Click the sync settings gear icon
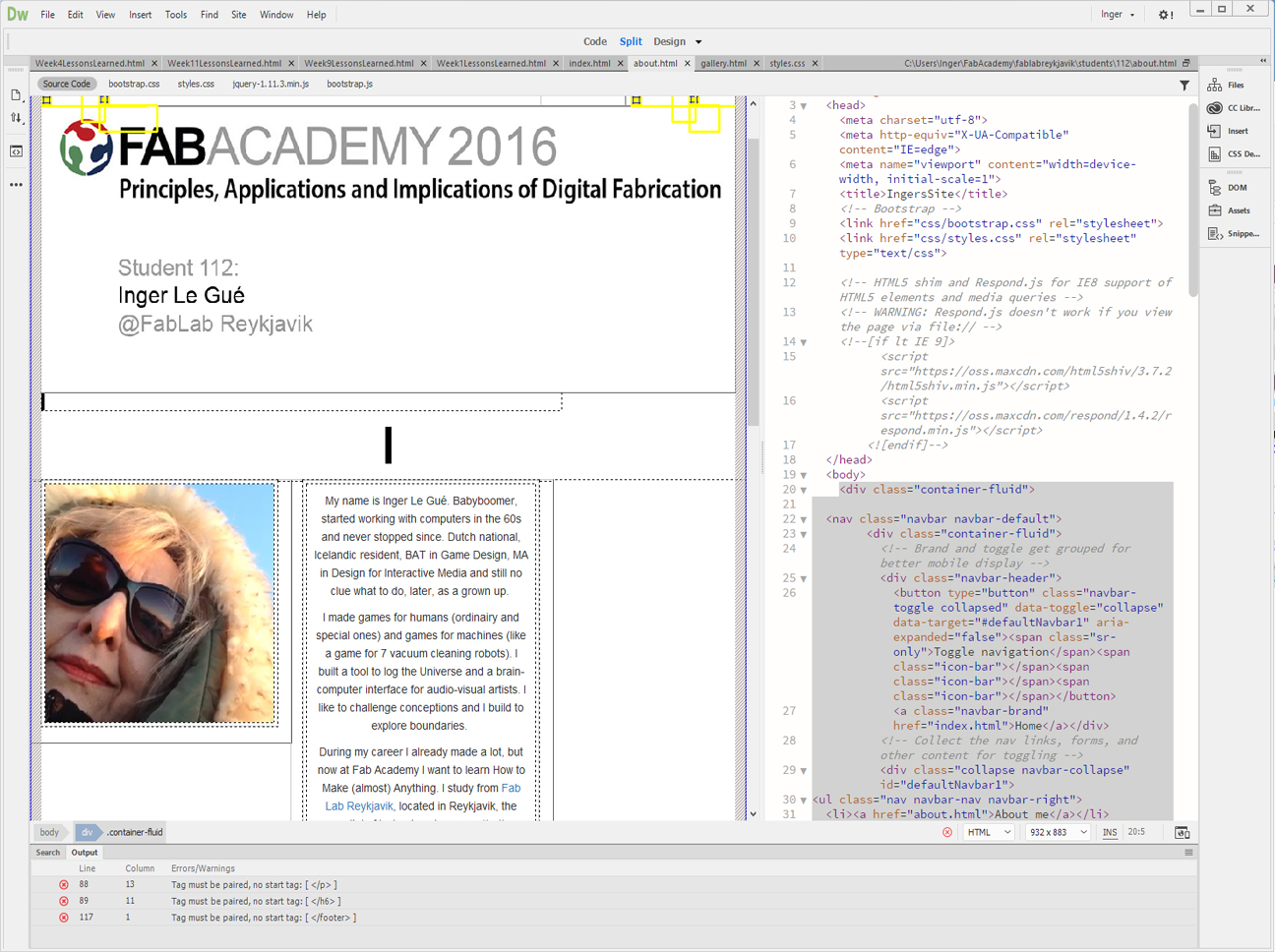 1166,15
